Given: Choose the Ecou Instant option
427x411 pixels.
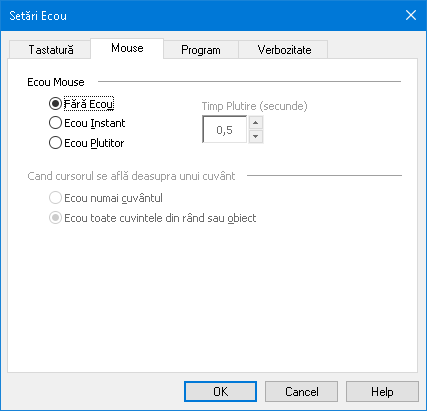Looking at the screenshot, I should [87, 123].
